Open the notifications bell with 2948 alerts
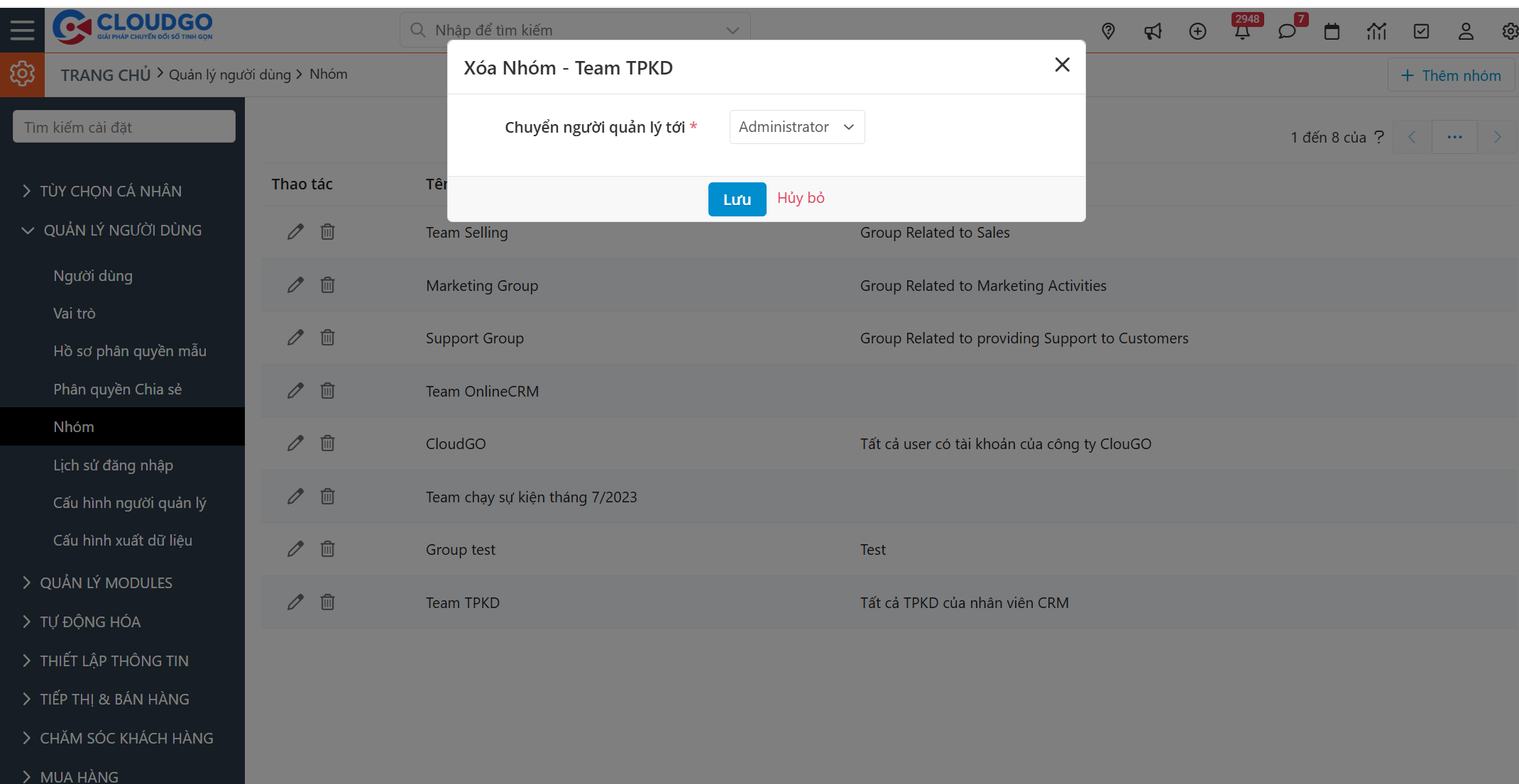The height and width of the screenshot is (784, 1519). [1243, 31]
